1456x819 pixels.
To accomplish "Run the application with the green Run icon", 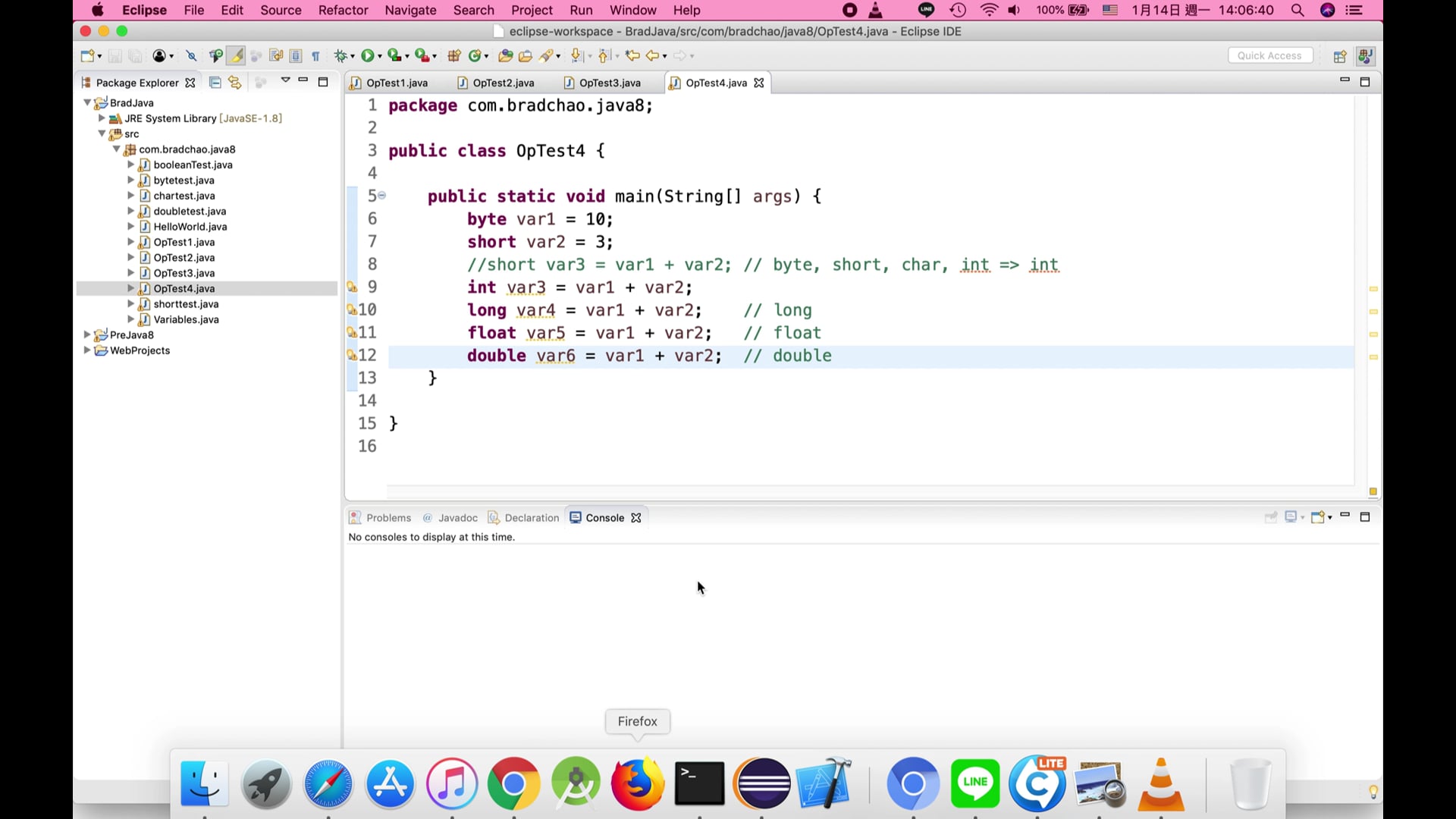I will point(369,55).
